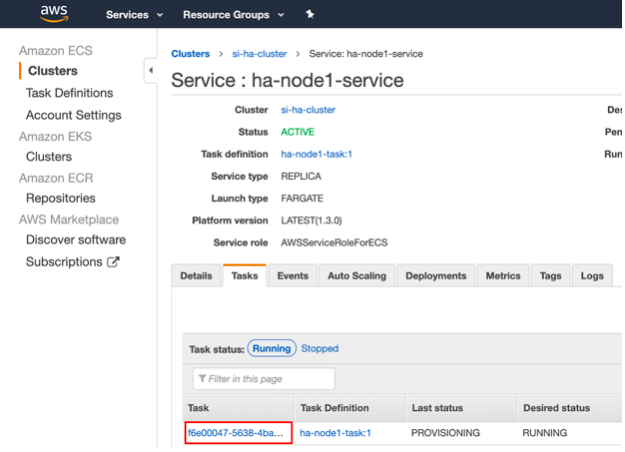Click the AWSServiceRoleForECS value
This screenshot has width=625, height=452.
[334, 242]
